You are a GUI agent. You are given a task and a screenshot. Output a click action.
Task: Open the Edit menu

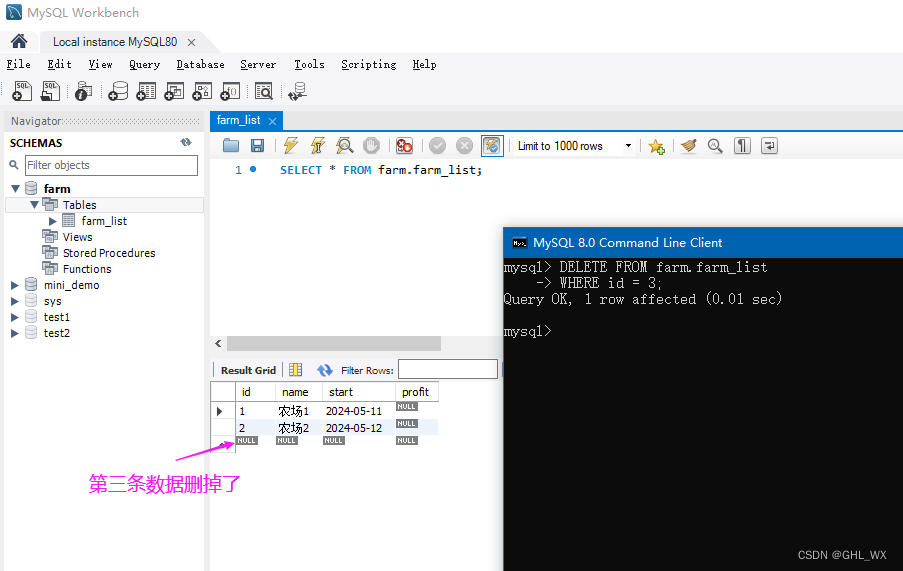[x=59, y=64]
